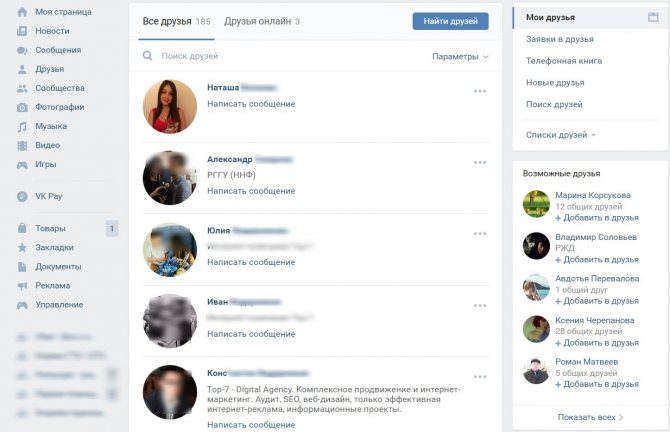The height and width of the screenshot is (432, 670).
Task: Click the Поиск друзей search field
Action: [x=282, y=56]
